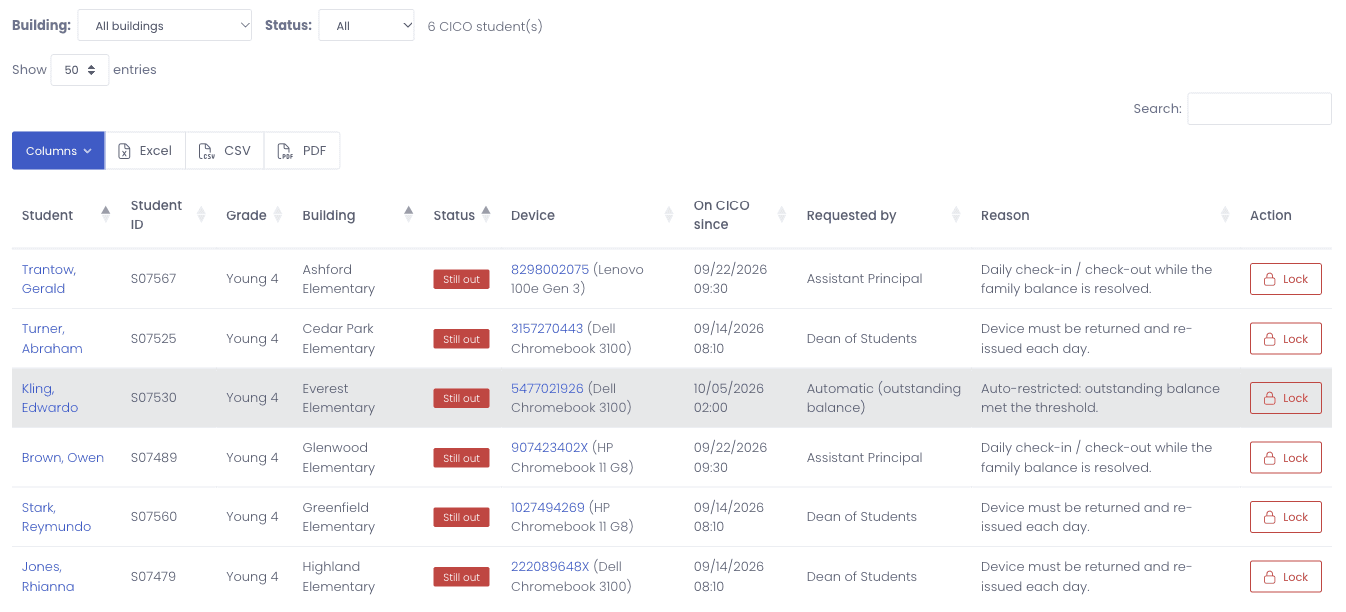This screenshot has width=1346, height=612.
Task: Sort by Student column
Action: [66, 215]
